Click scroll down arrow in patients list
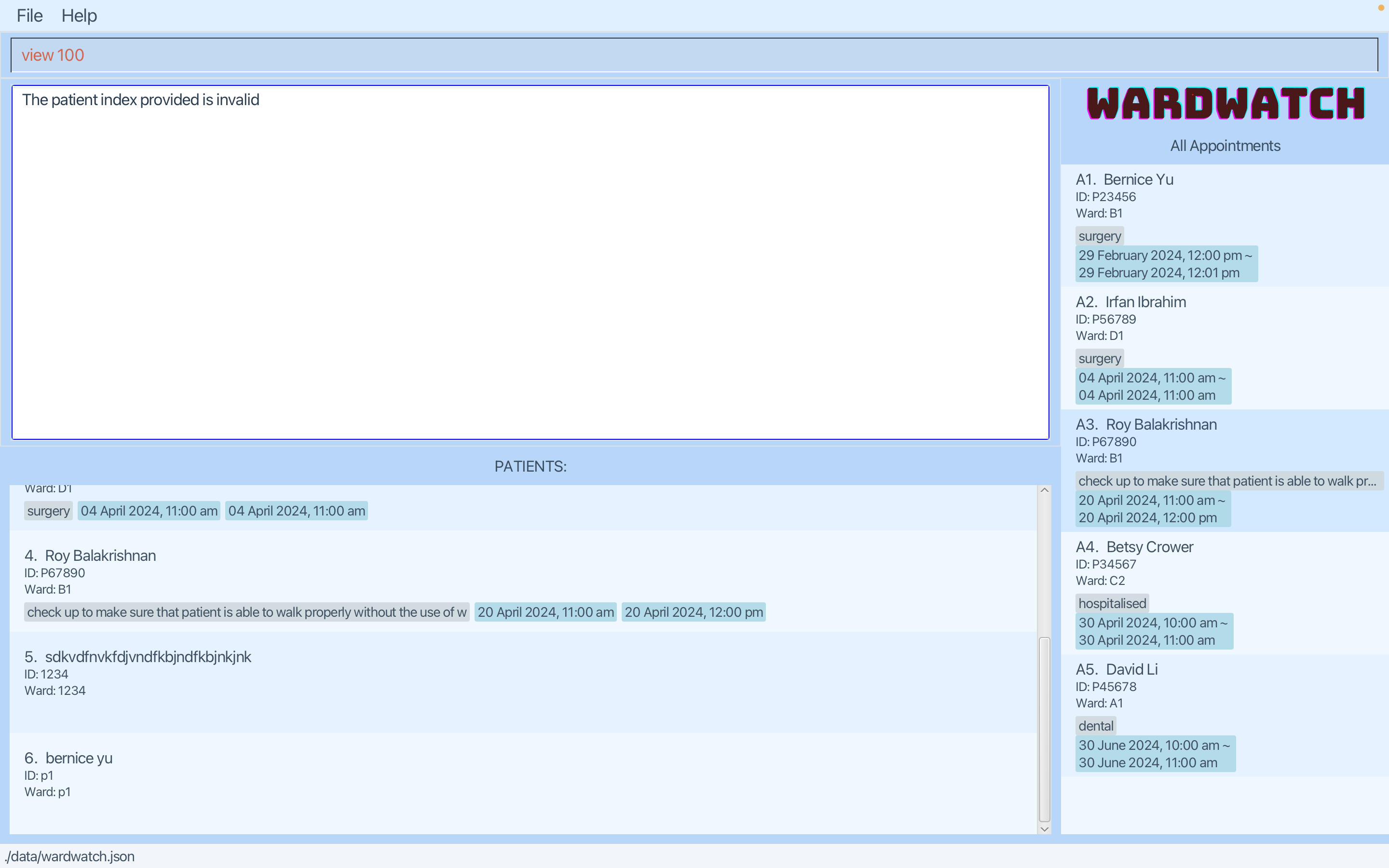 coord(1044,828)
